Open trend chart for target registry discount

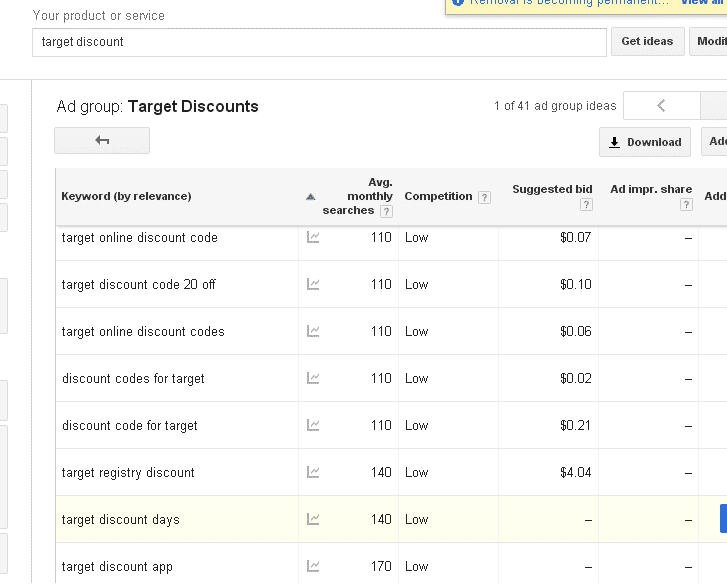pos(313,472)
